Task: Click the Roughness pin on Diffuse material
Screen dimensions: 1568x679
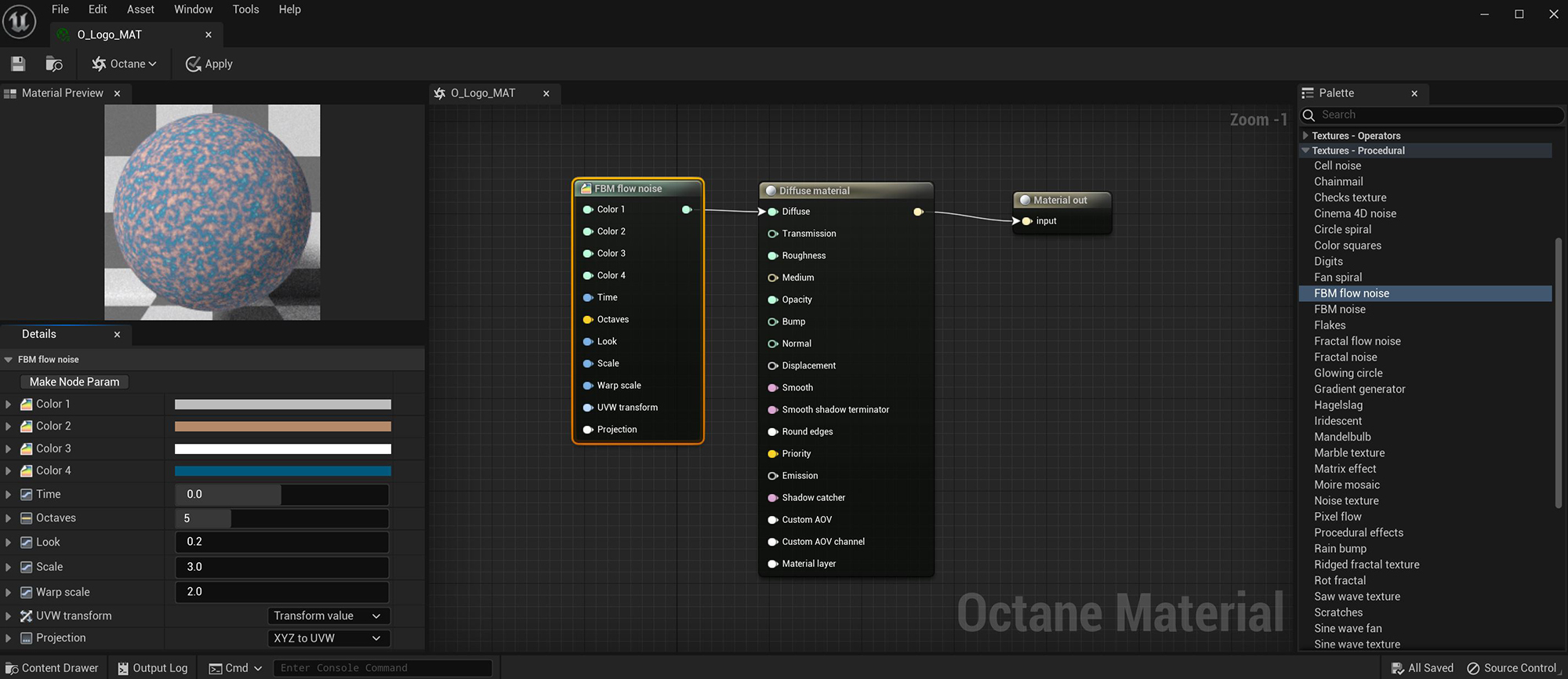Action: point(772,256)
